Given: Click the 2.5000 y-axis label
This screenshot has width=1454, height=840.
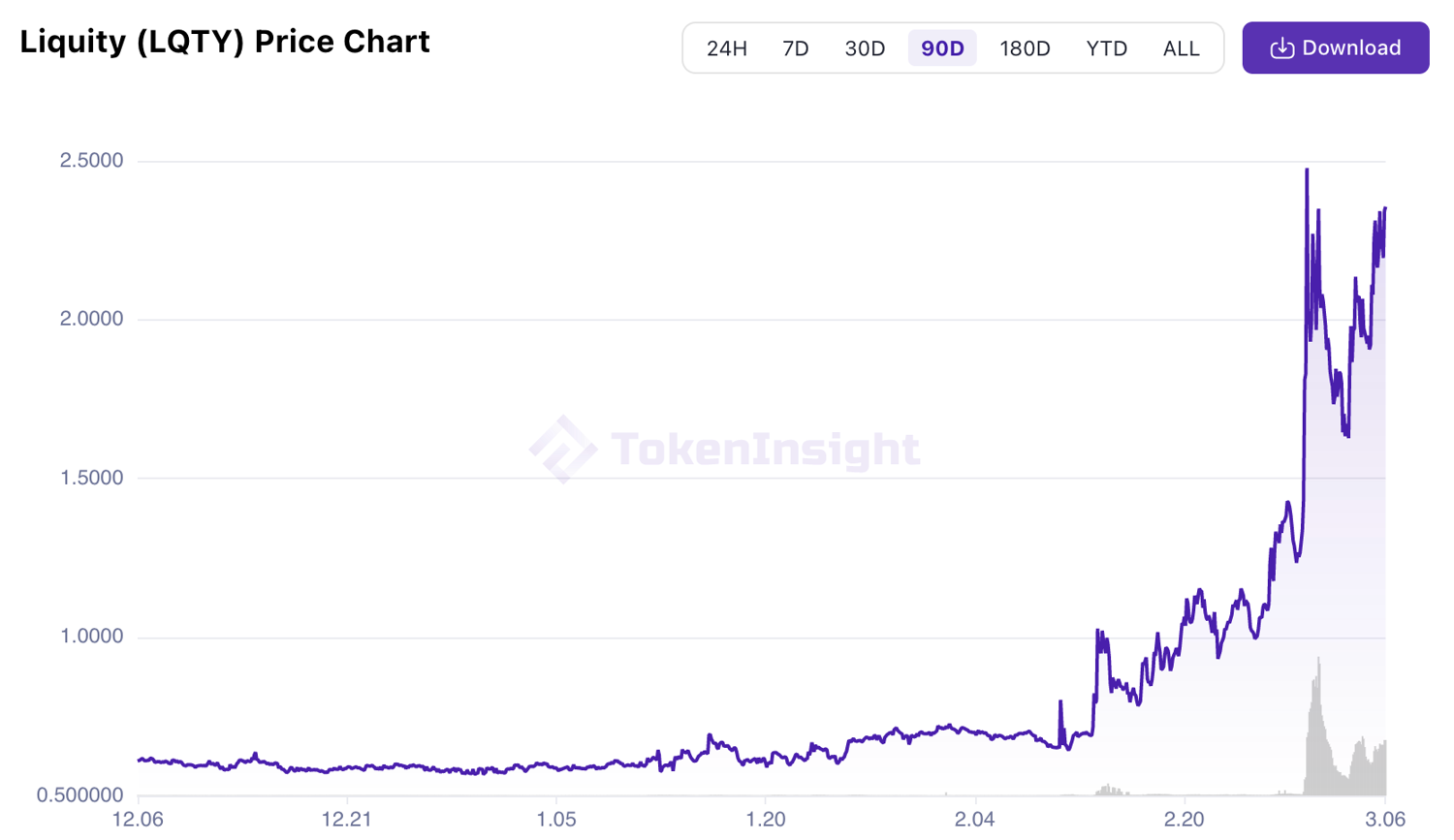Looking at the screenshot, I should (x=91, y=161).
